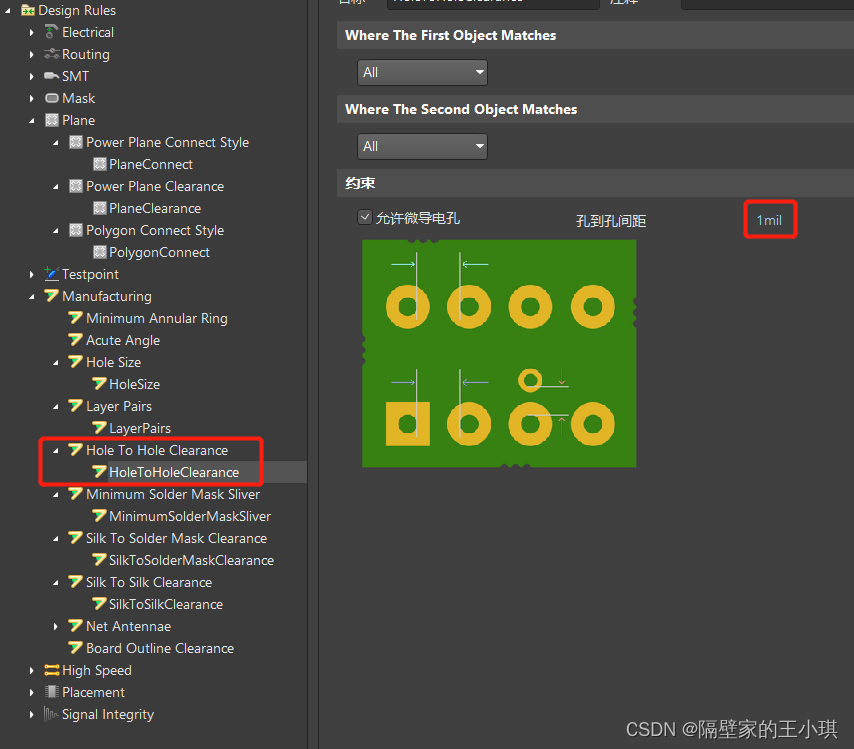This screenshot has height=749, width=854.
Task: Expand the Net Antennae node
Action: click(x=56, y=626)
